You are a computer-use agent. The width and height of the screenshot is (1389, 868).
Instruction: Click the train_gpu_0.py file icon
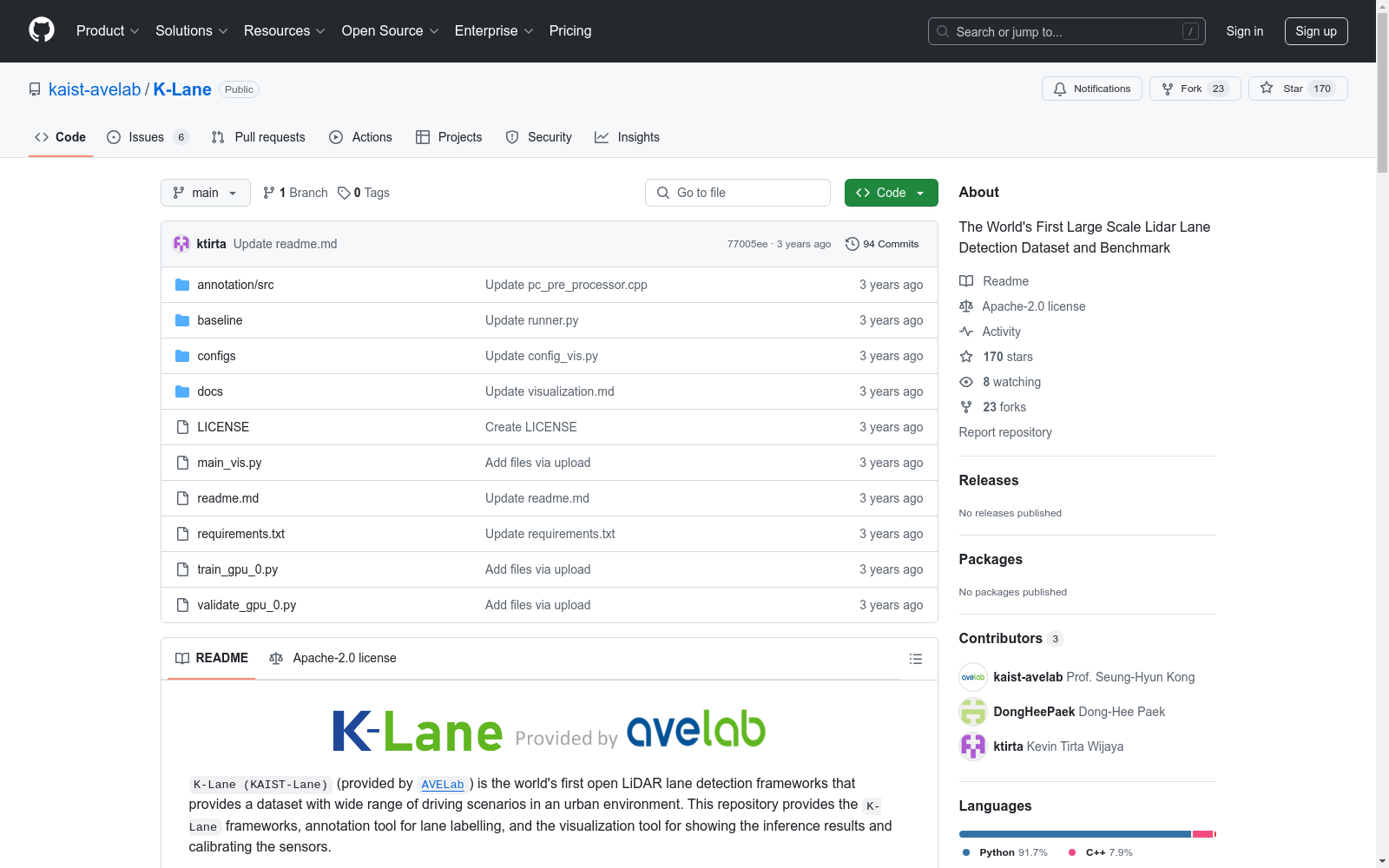tap(182, 569)
